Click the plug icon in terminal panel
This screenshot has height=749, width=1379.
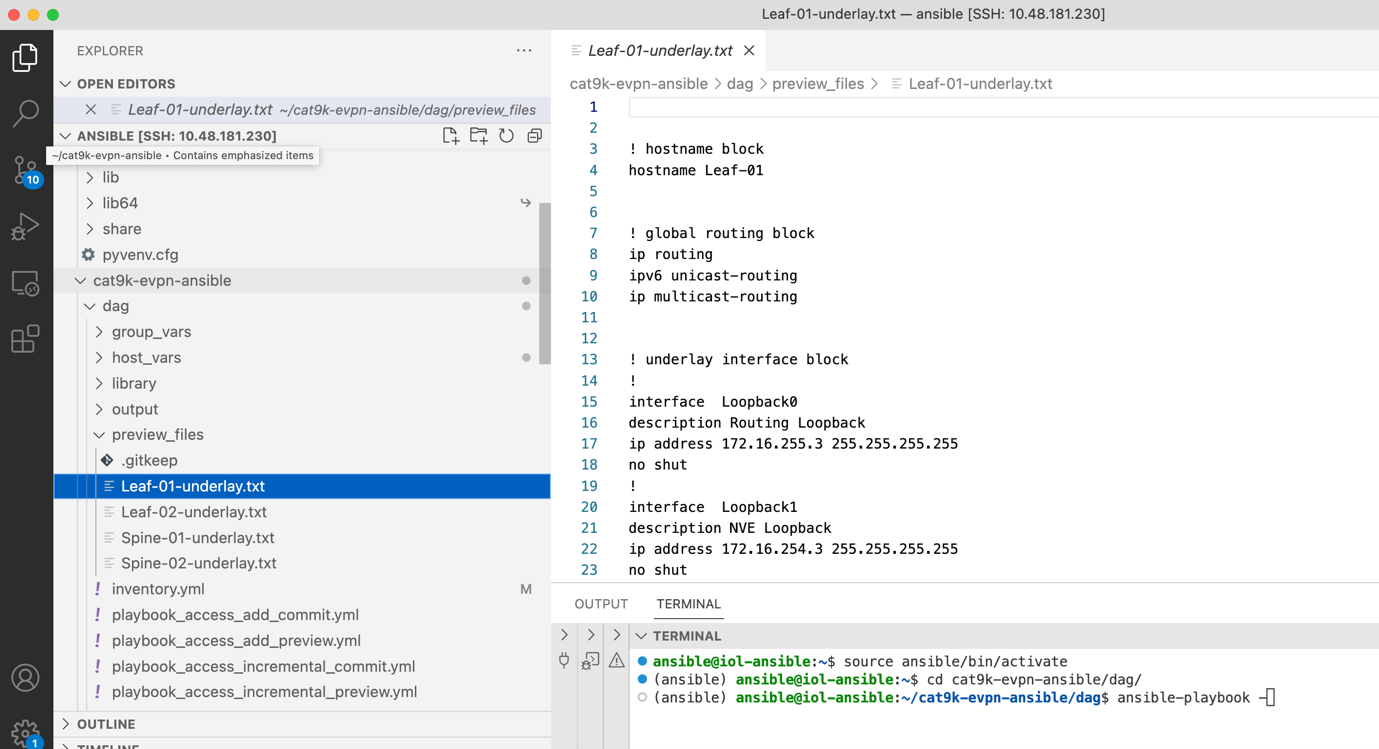click(x=564, y=661)
